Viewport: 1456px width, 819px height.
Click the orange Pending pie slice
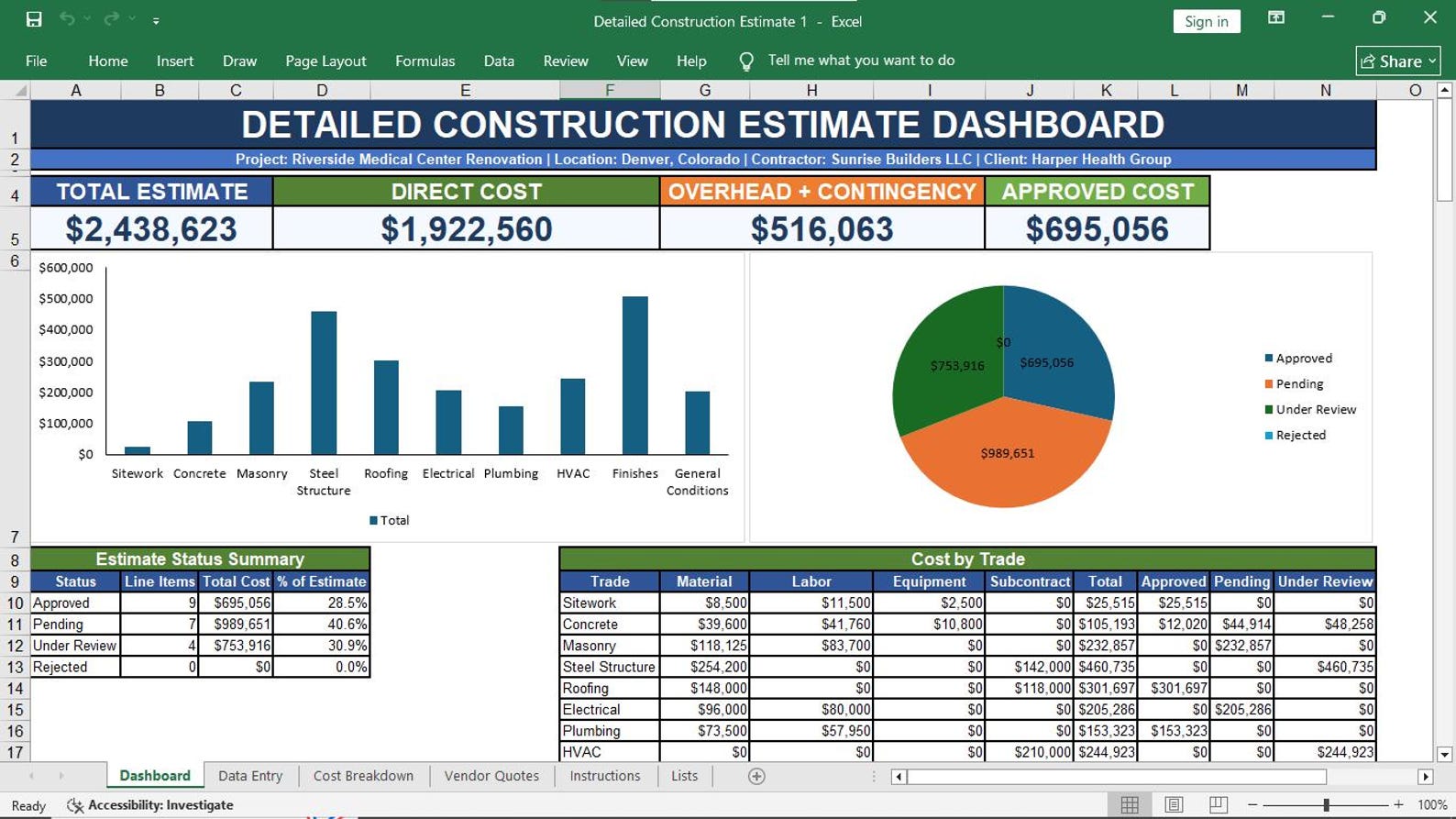1007,454
